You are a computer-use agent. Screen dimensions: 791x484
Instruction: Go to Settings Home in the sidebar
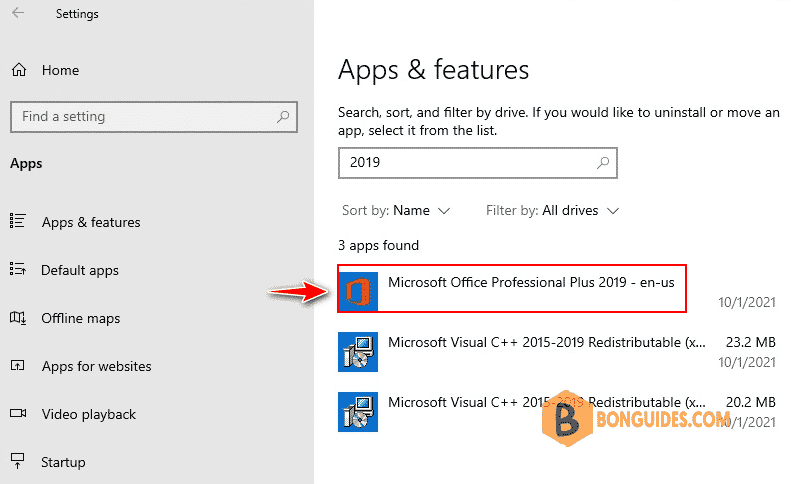[x=60, y=71]
